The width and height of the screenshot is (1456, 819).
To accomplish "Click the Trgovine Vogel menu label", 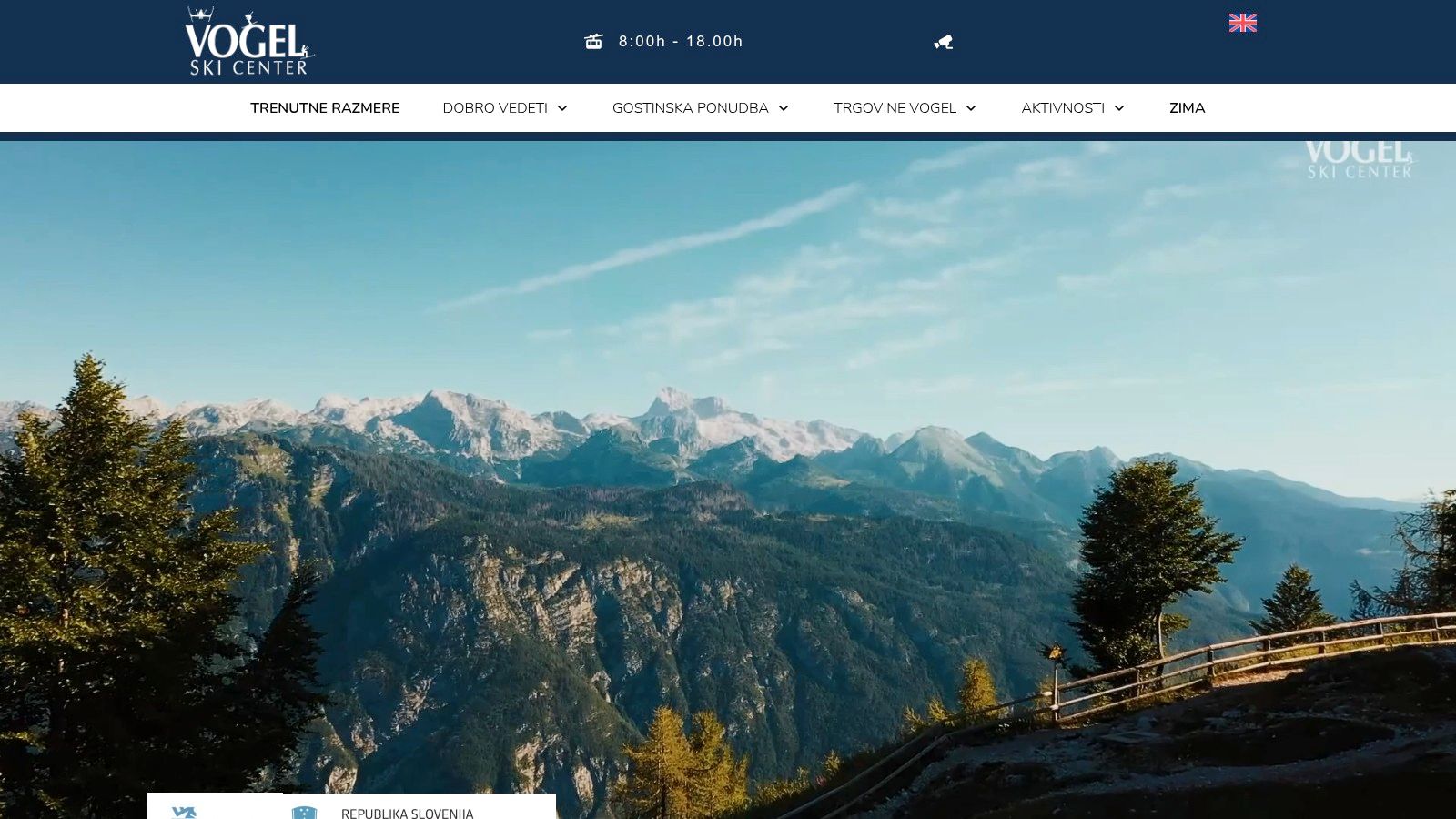I will coord(895,108).
